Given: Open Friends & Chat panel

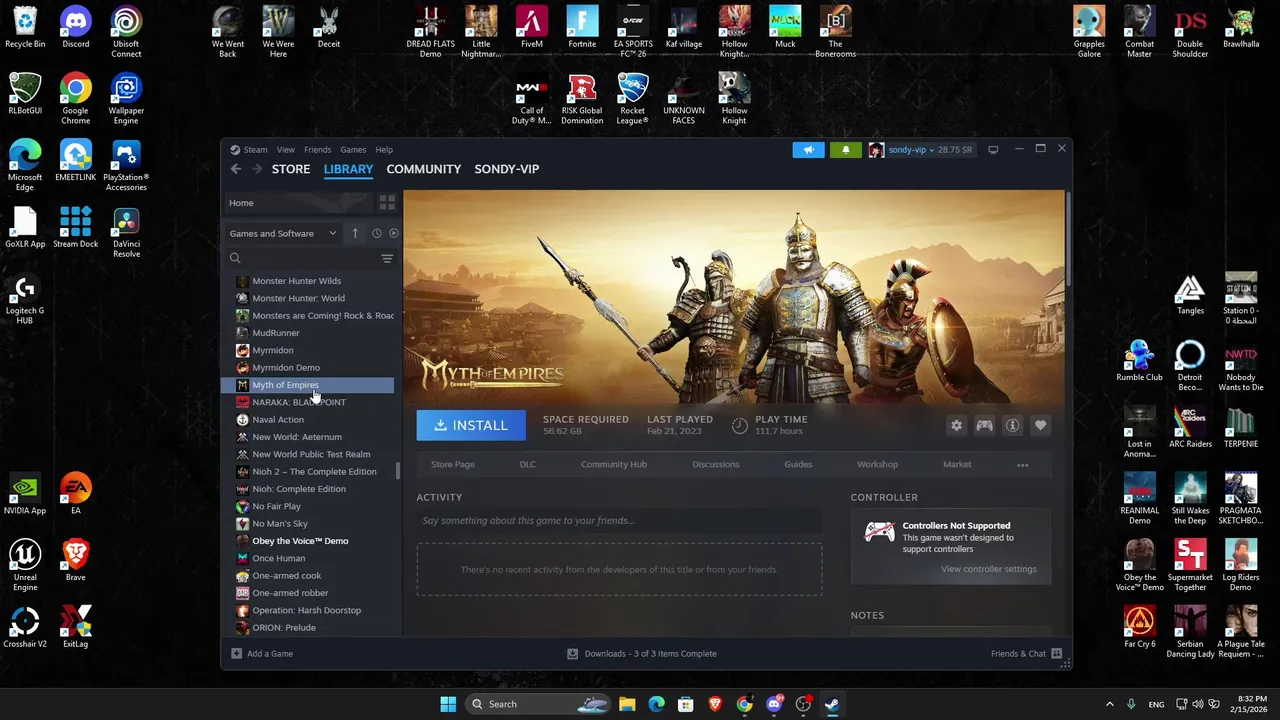Looking at the screenshot, I should 1026,654.
